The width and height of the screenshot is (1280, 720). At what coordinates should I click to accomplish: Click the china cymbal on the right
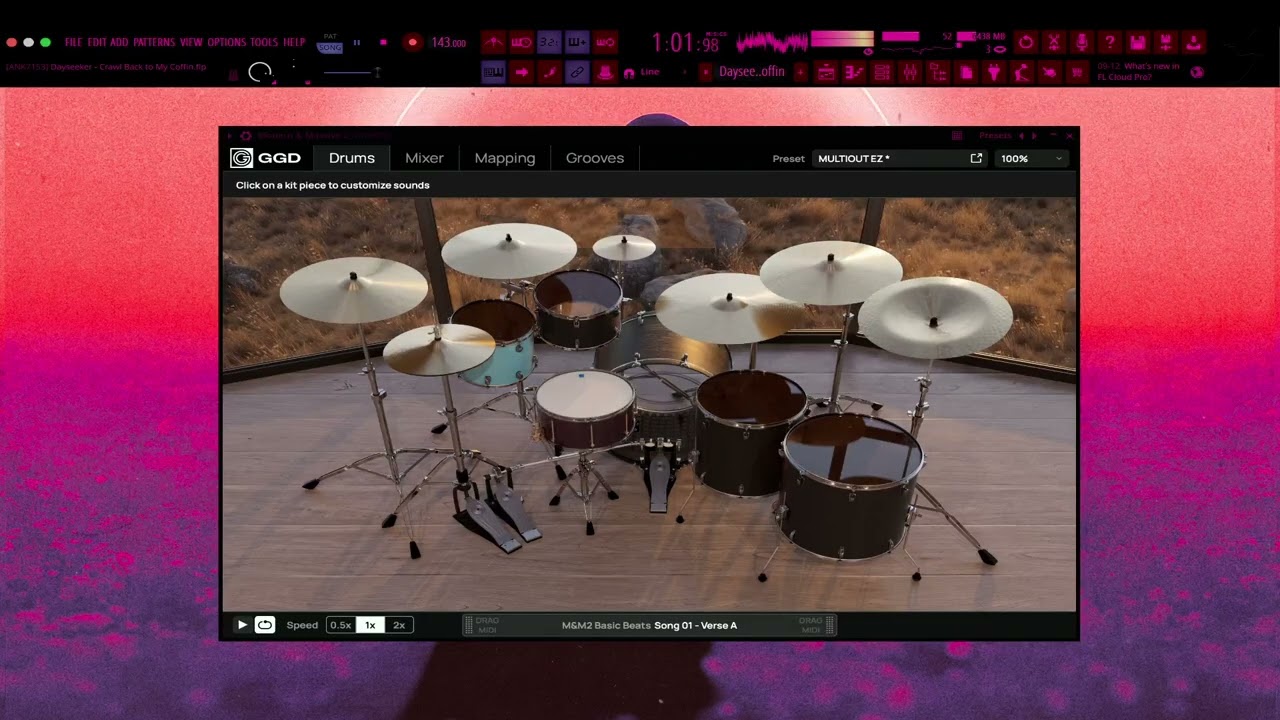coord(935,317)
